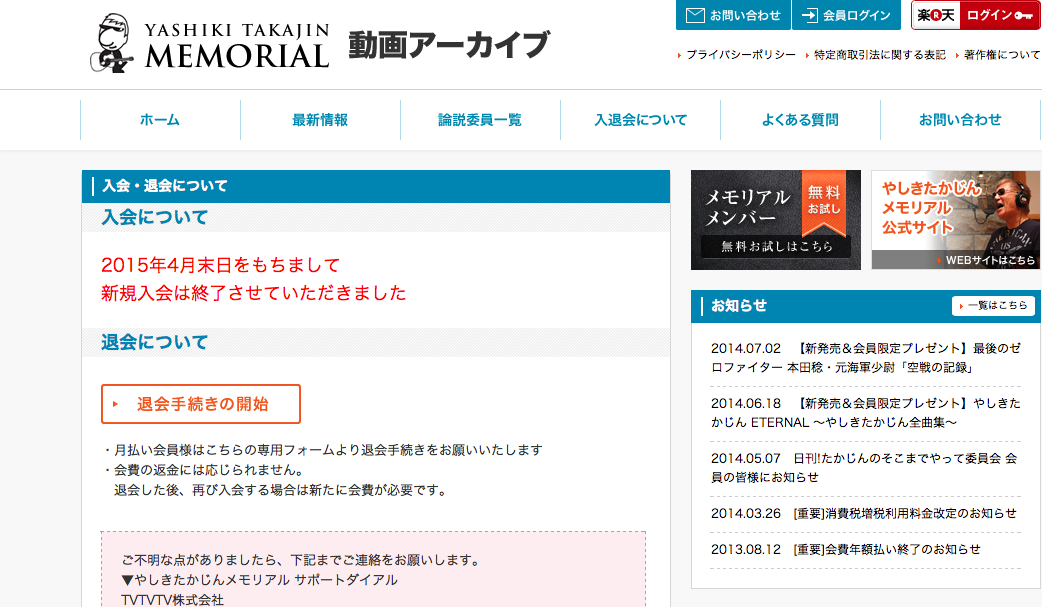Click the Yashiki Takajin Memorial logo

209,43
